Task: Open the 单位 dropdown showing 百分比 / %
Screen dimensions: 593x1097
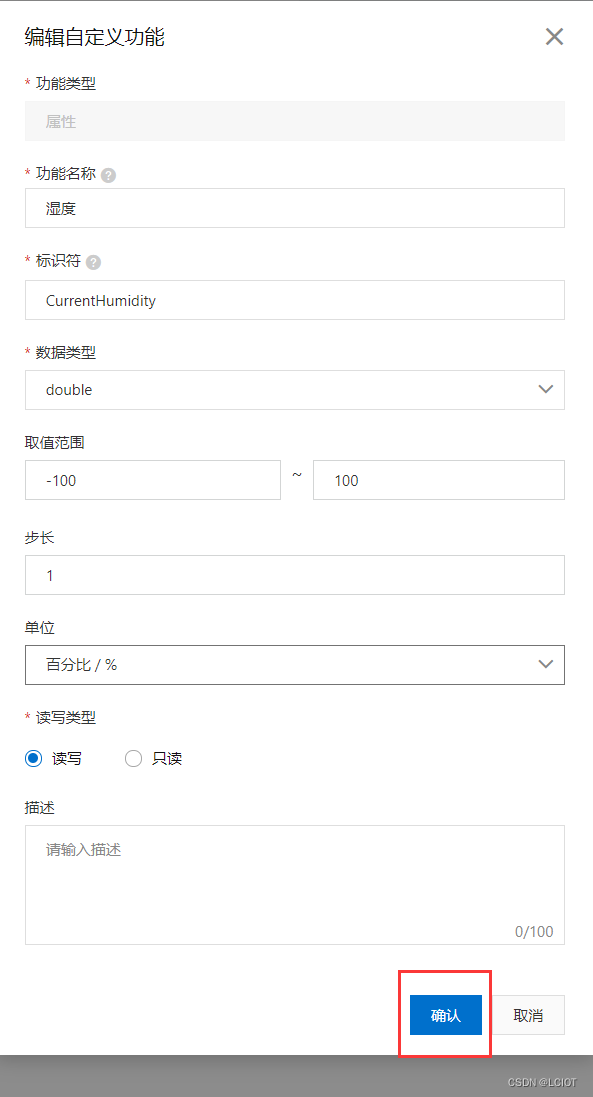Action: pyautogui.click(x=294, y=665)
